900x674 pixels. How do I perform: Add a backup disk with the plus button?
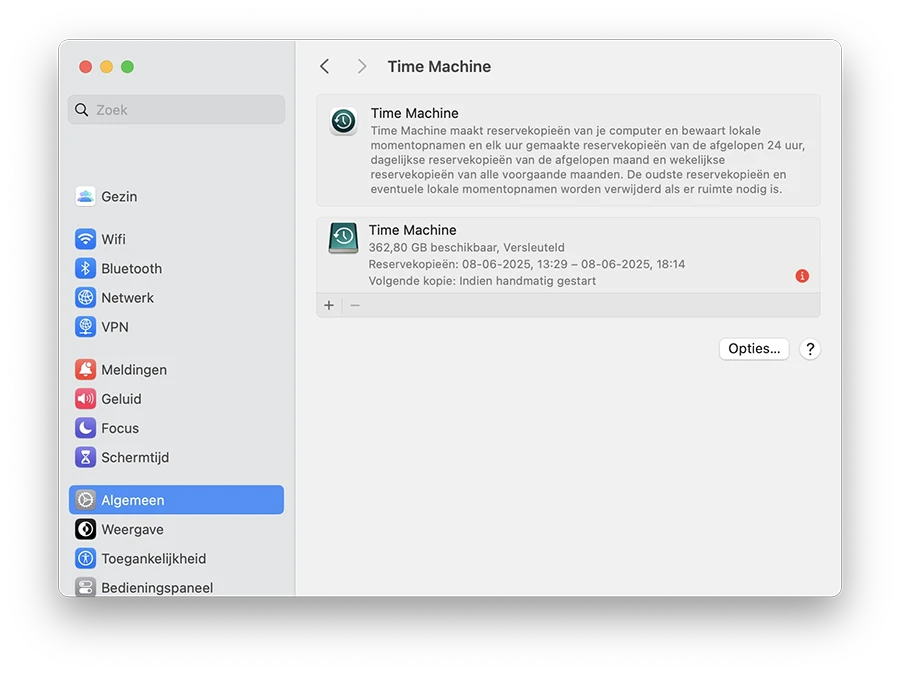click(329, 305)
